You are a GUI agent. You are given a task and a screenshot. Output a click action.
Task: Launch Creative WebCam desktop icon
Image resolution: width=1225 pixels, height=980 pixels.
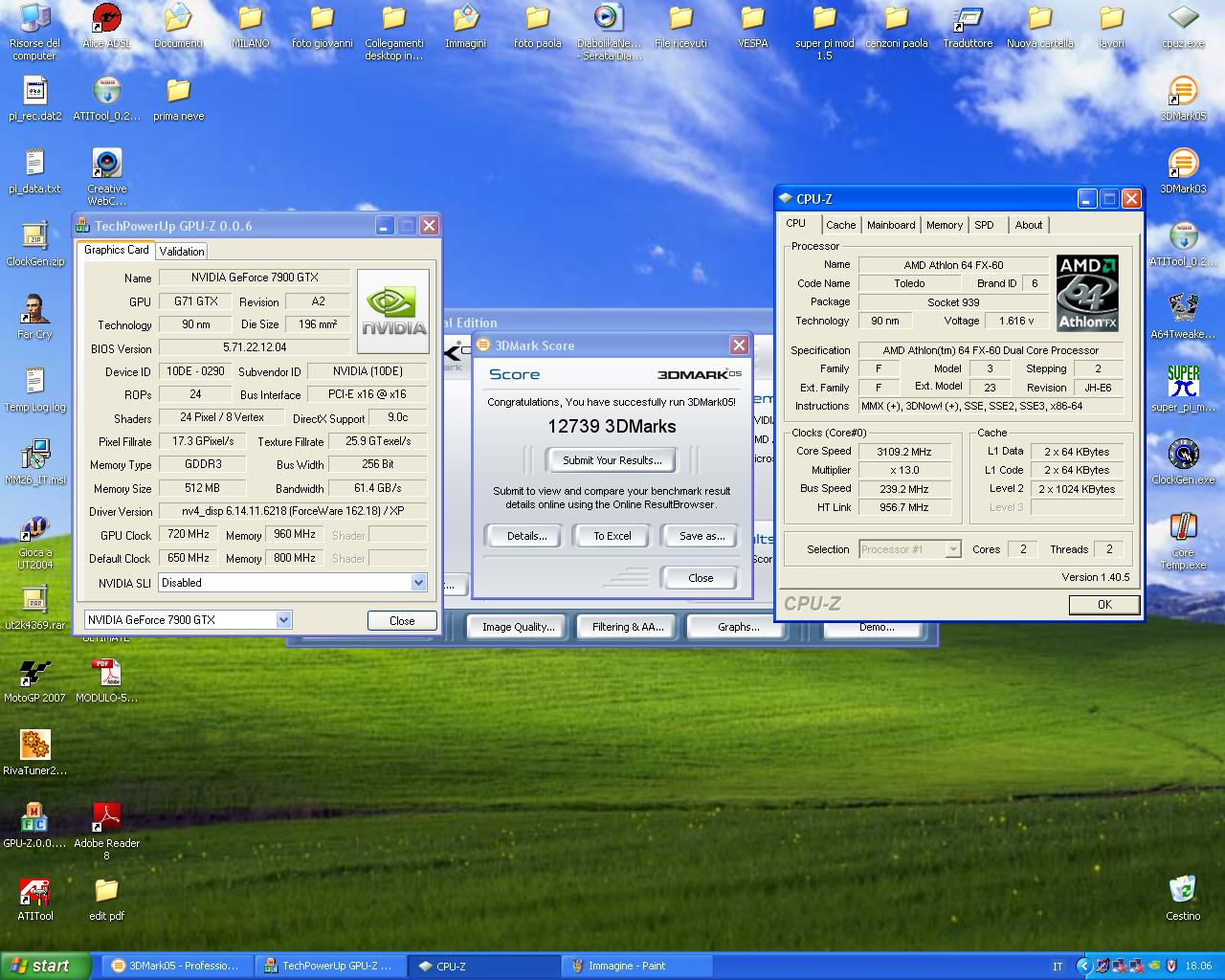click(106, 177)
